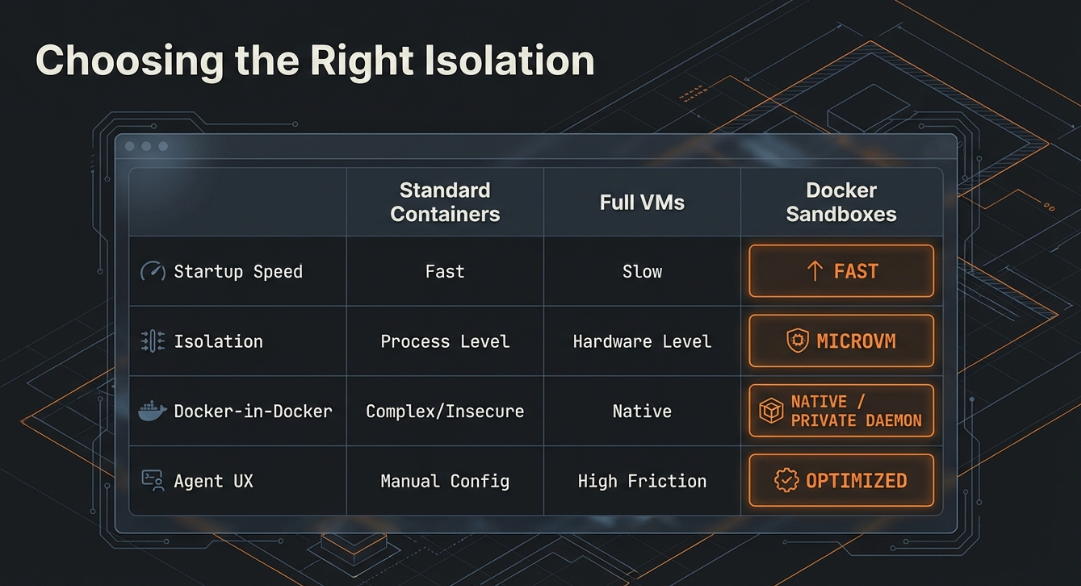
Task: Click the Process Level cell
Action: click(x=445, y=341)
